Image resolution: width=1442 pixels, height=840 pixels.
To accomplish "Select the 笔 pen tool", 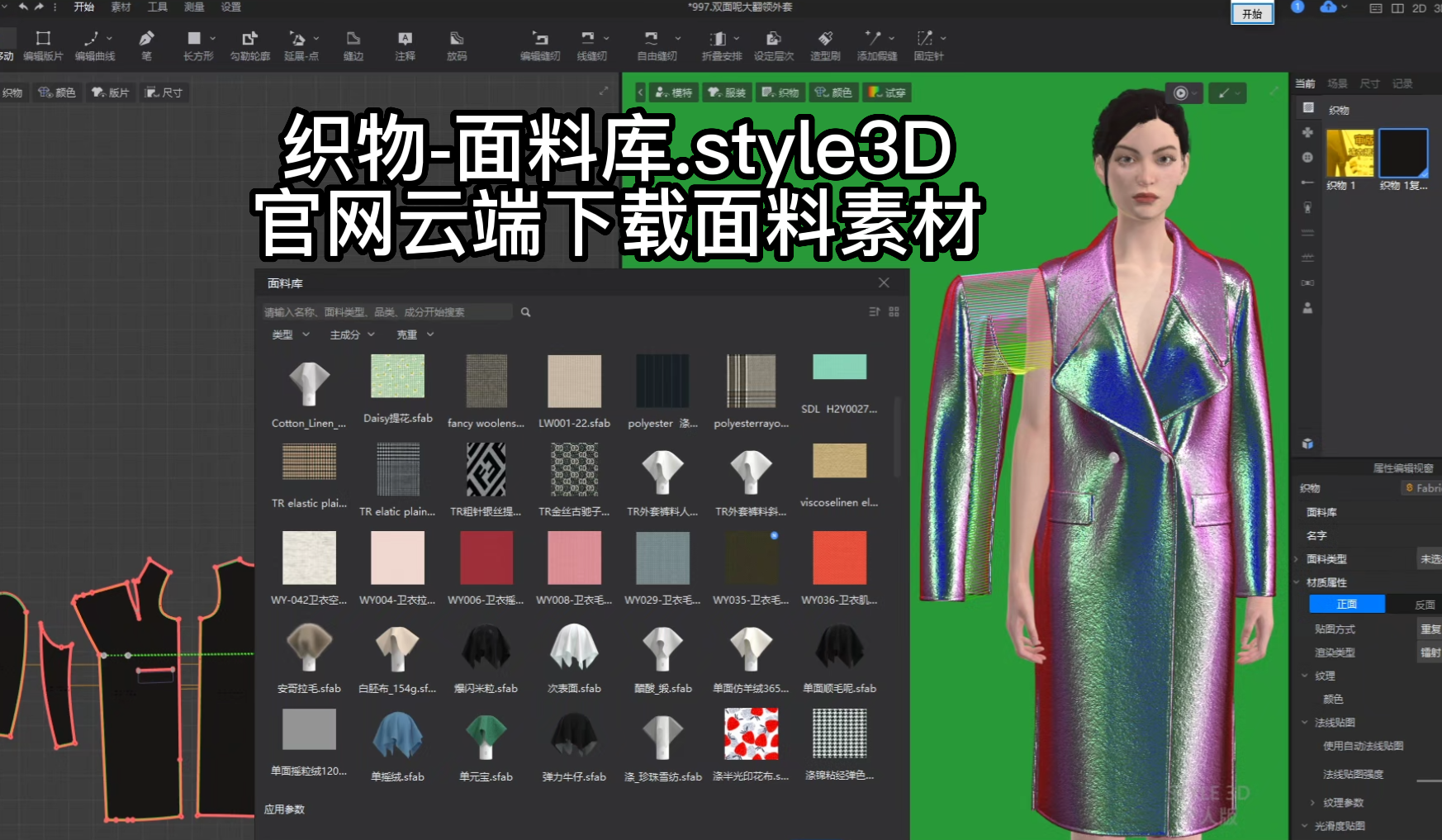I will click(x=146, y=45).
